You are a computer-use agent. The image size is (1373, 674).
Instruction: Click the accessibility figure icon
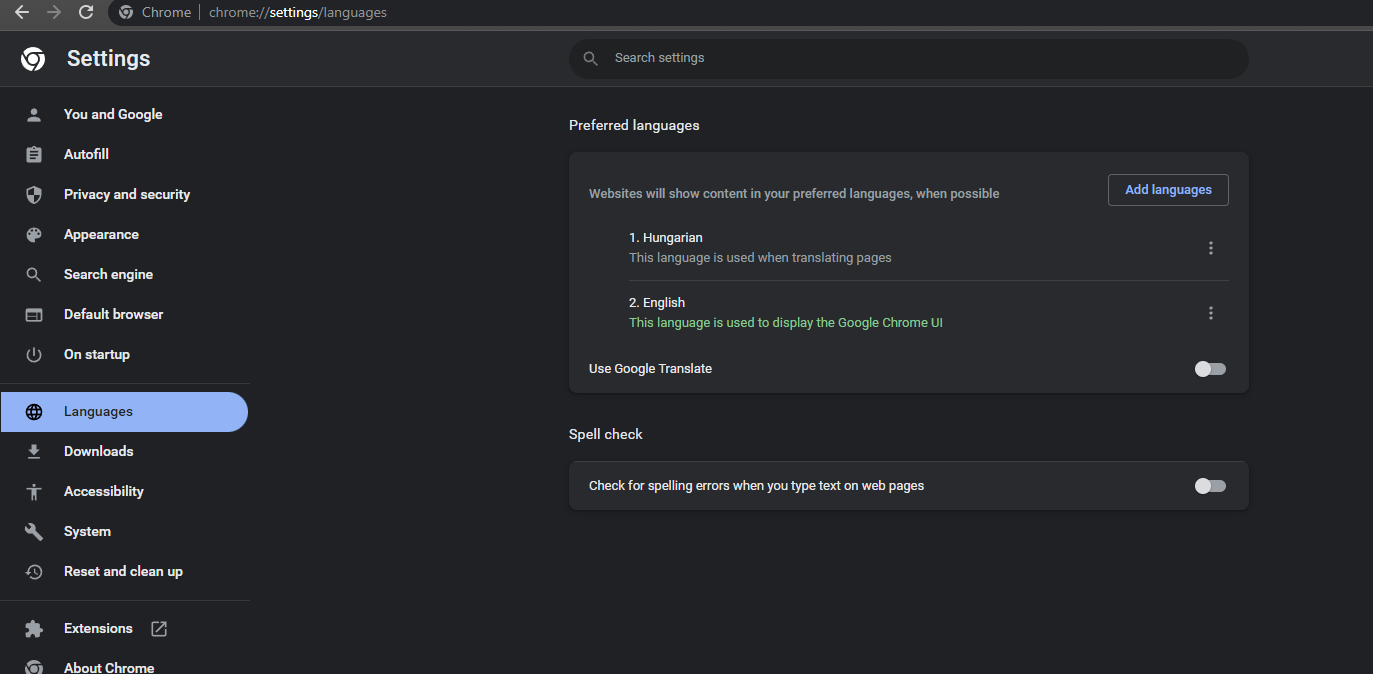(34, 491)
